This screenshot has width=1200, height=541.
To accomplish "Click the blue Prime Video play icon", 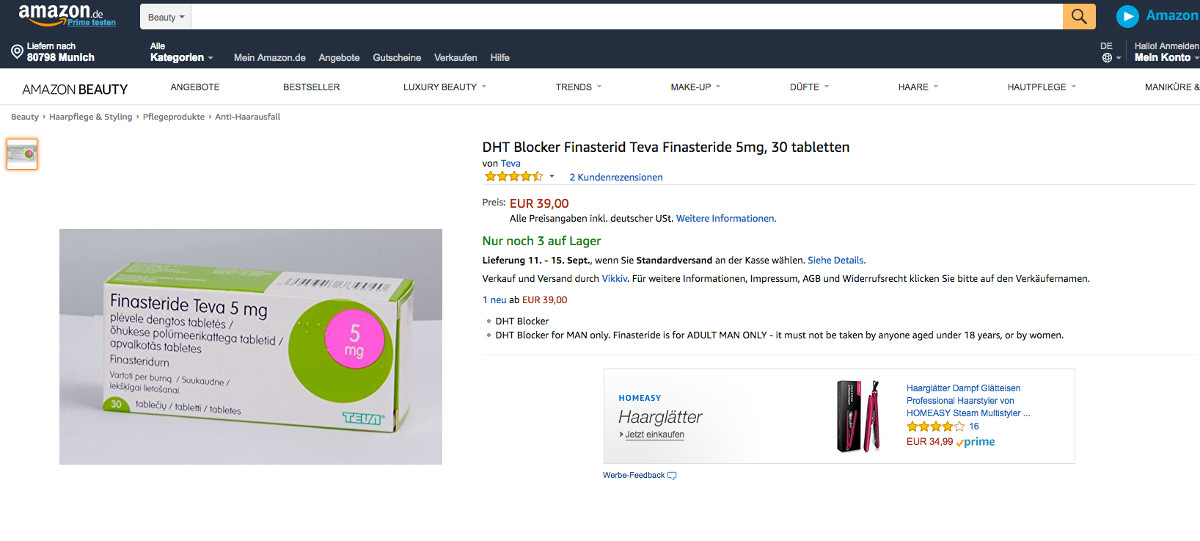I will point(1127,16).
